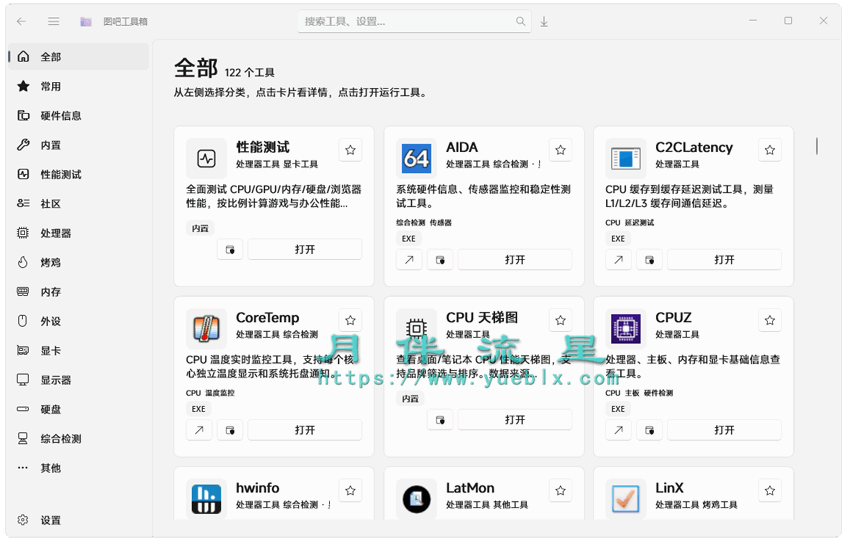The width and height of the screenshot is (850, 544).
Task: Favorite hwinfo with its star
Action: (x=350, y=490)
